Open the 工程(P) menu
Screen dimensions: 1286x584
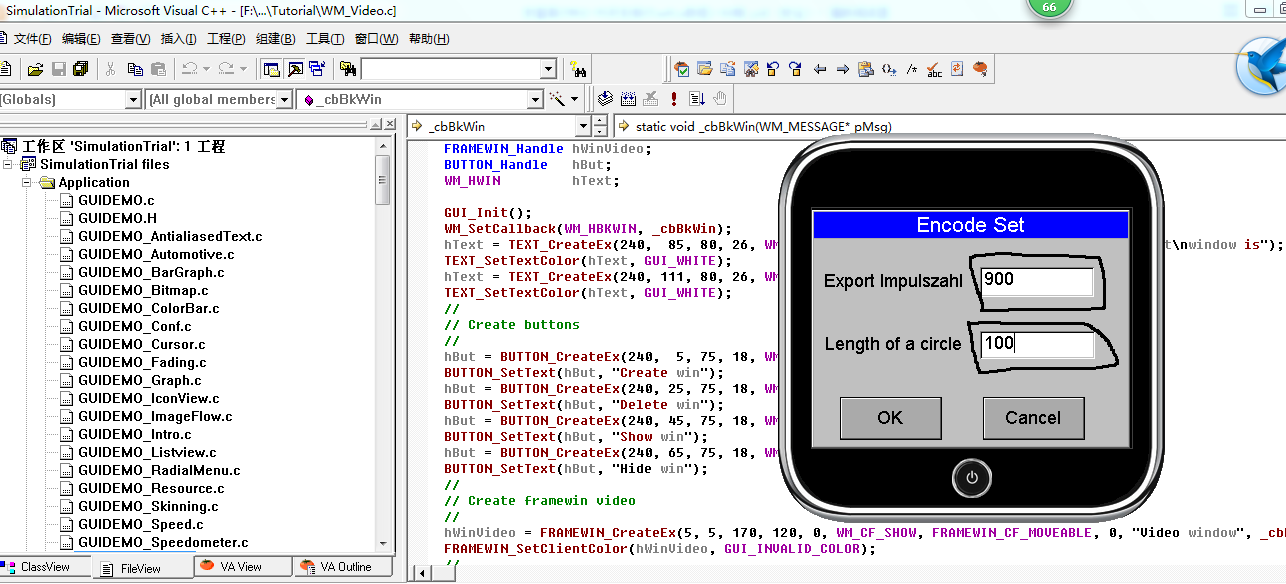pyautogui.click(x=226, y=39)
